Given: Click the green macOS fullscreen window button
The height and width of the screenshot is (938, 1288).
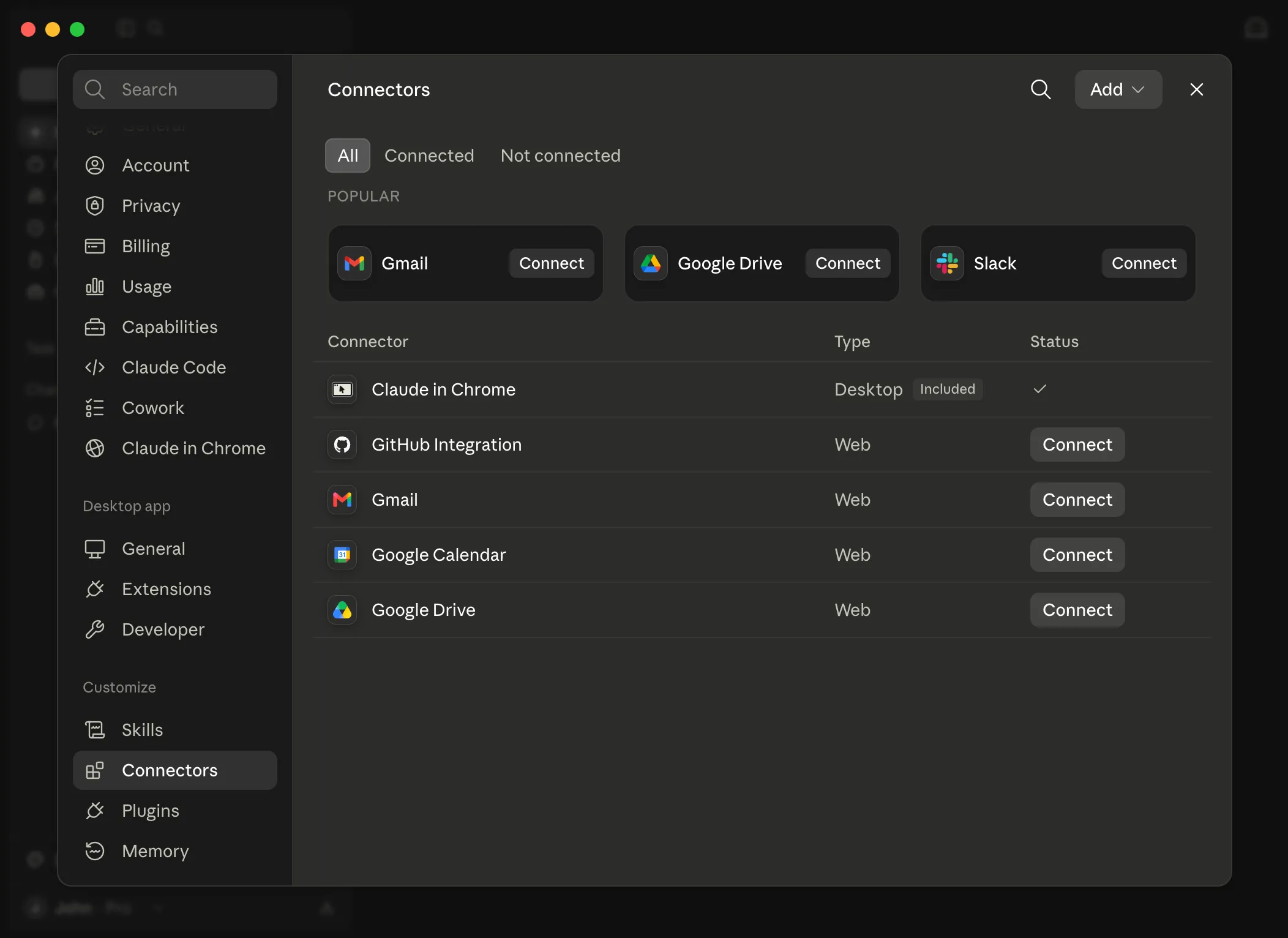Looking at the screenshot, I should (x=77, y=29).
